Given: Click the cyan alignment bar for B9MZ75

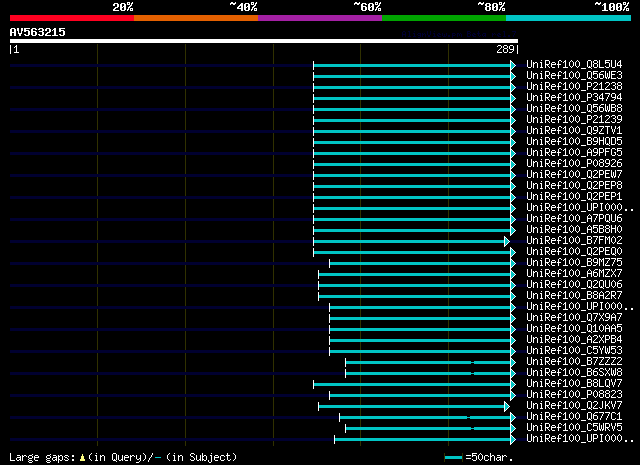Looking at the screenshot, I should 420,264.
